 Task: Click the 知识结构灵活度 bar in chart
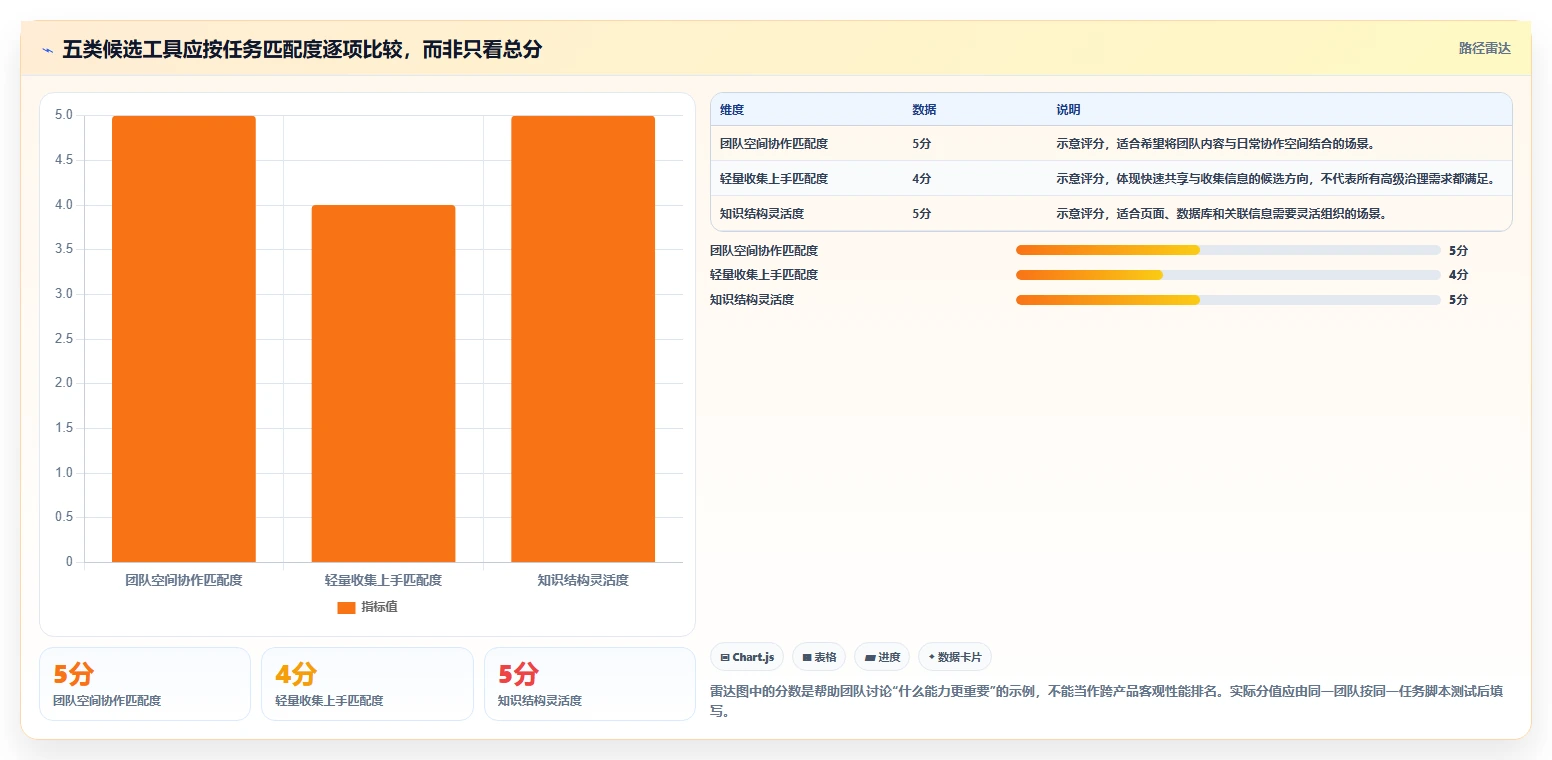coord(583,339)
